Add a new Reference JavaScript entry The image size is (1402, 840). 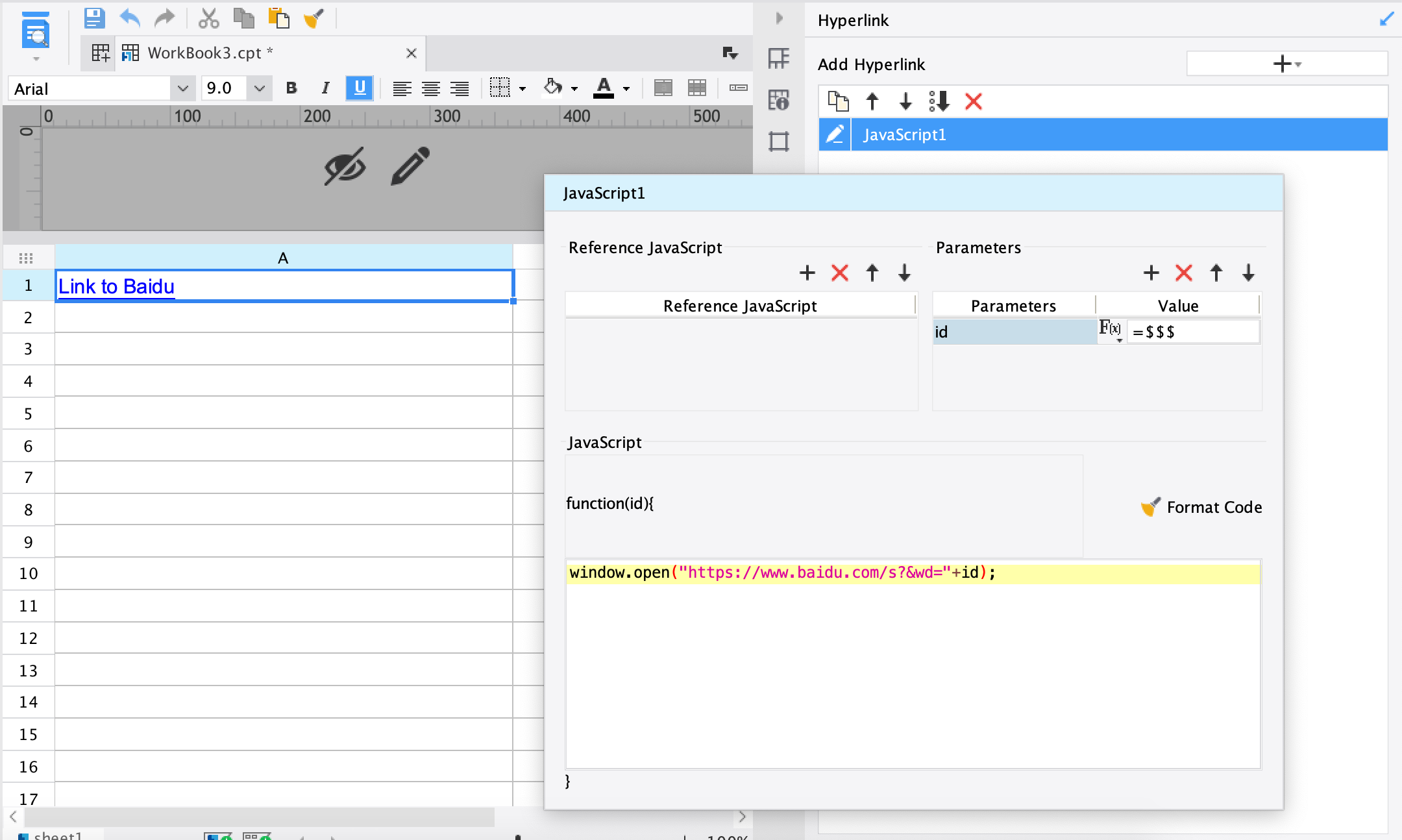[807, 273]
